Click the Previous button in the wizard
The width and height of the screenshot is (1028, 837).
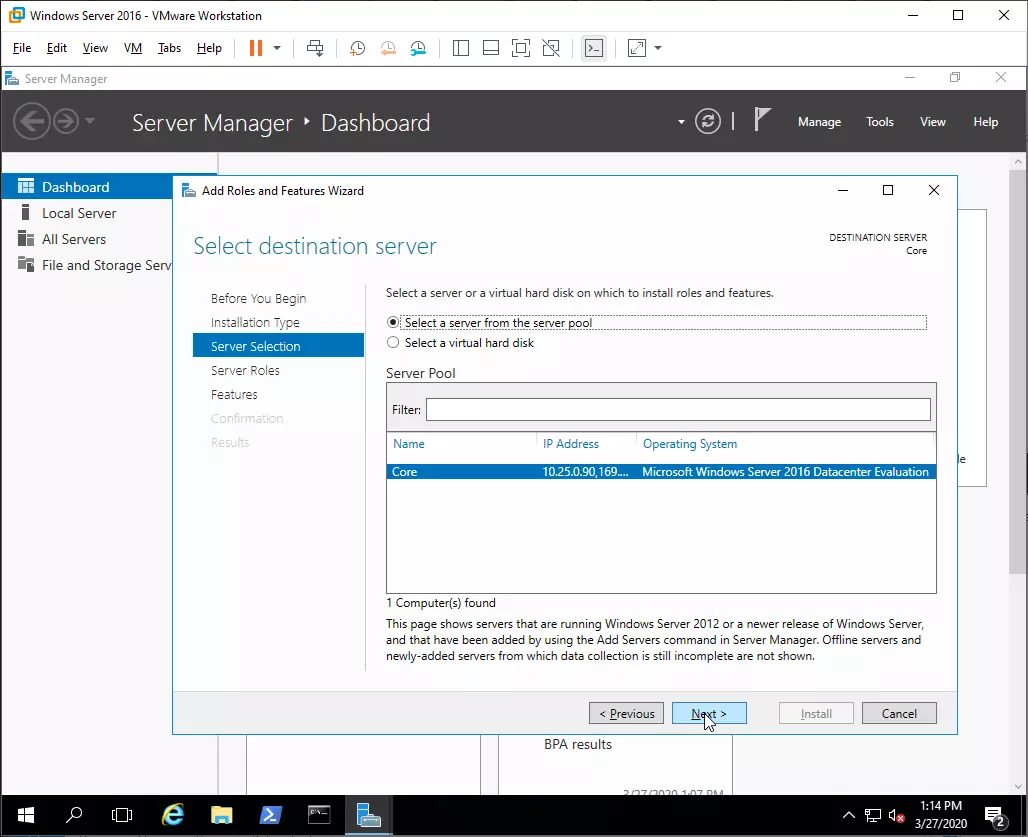[627, 714]
